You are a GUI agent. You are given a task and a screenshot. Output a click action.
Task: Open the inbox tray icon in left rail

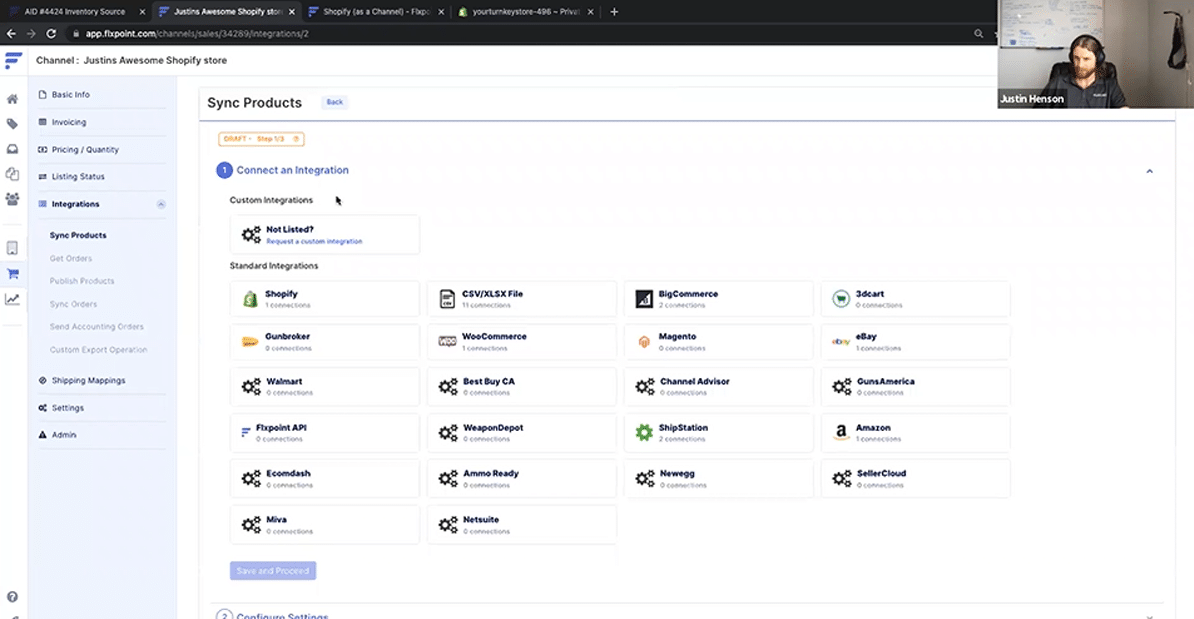point(12,149)
